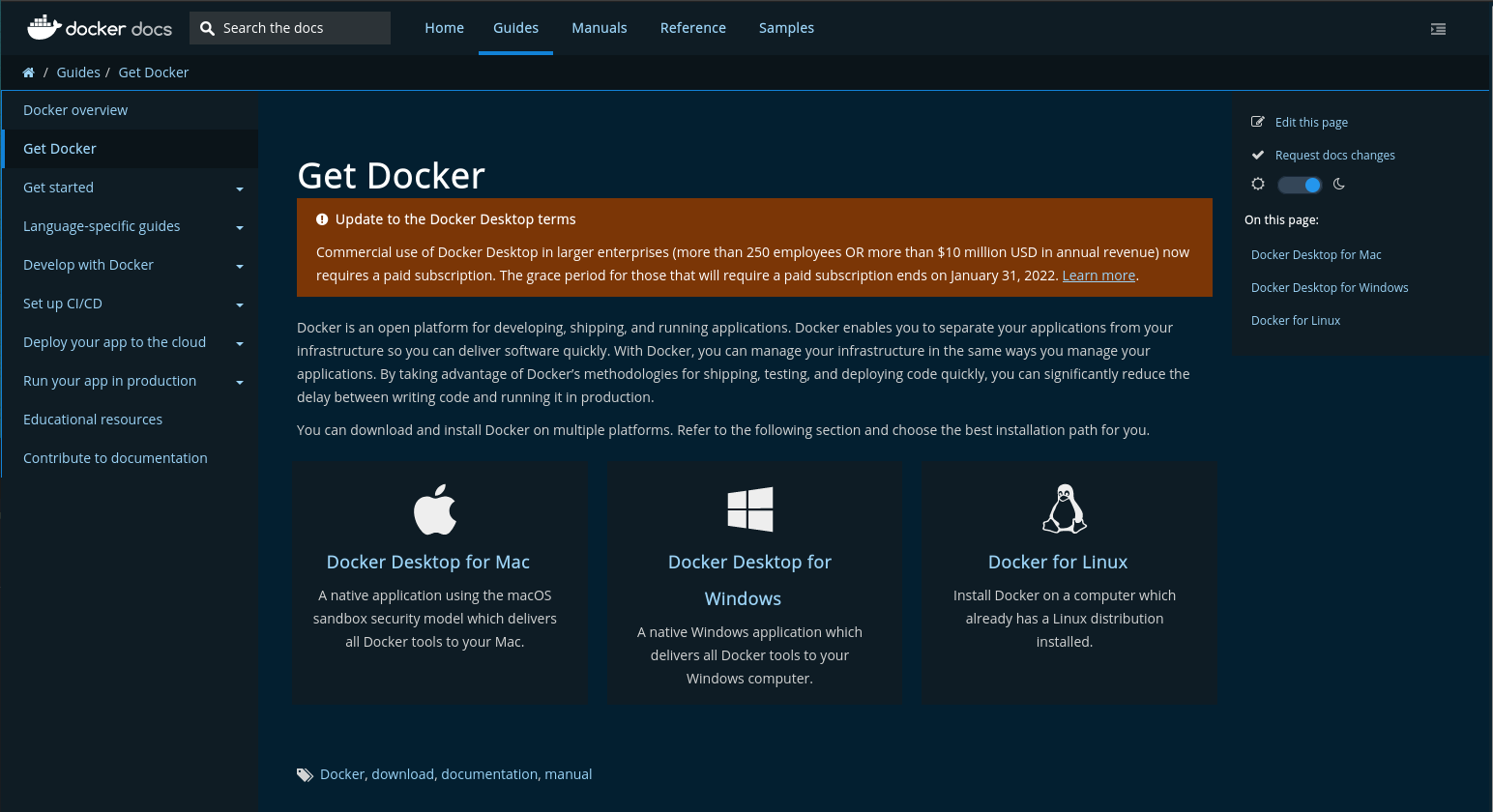Image resolution: width=1493 pixels, height=812 pixels.
Task: Click Get Docker in the breadcrumb
Action: (x=154, y=72)
